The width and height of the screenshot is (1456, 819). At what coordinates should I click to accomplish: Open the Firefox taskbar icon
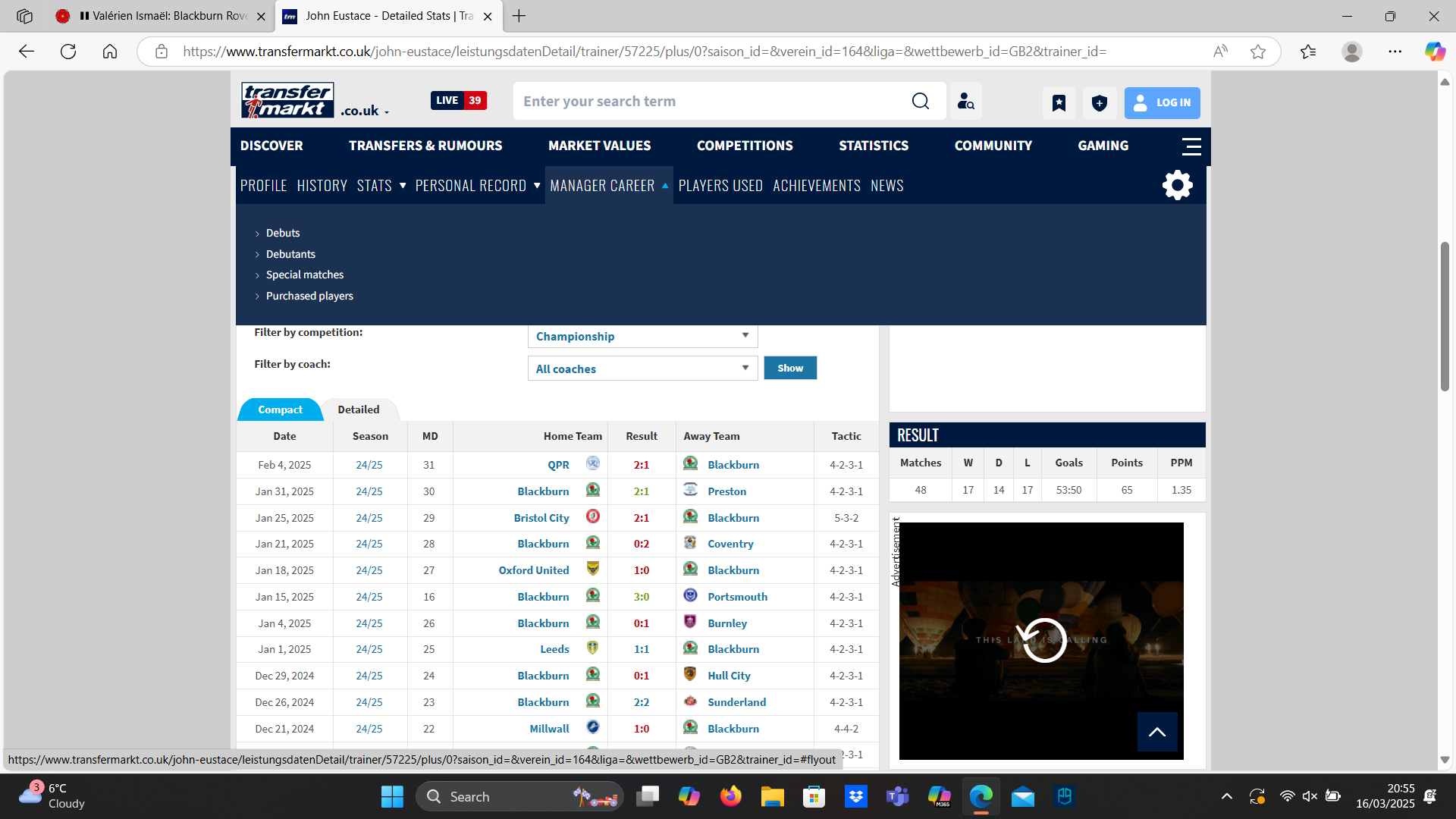730,796
